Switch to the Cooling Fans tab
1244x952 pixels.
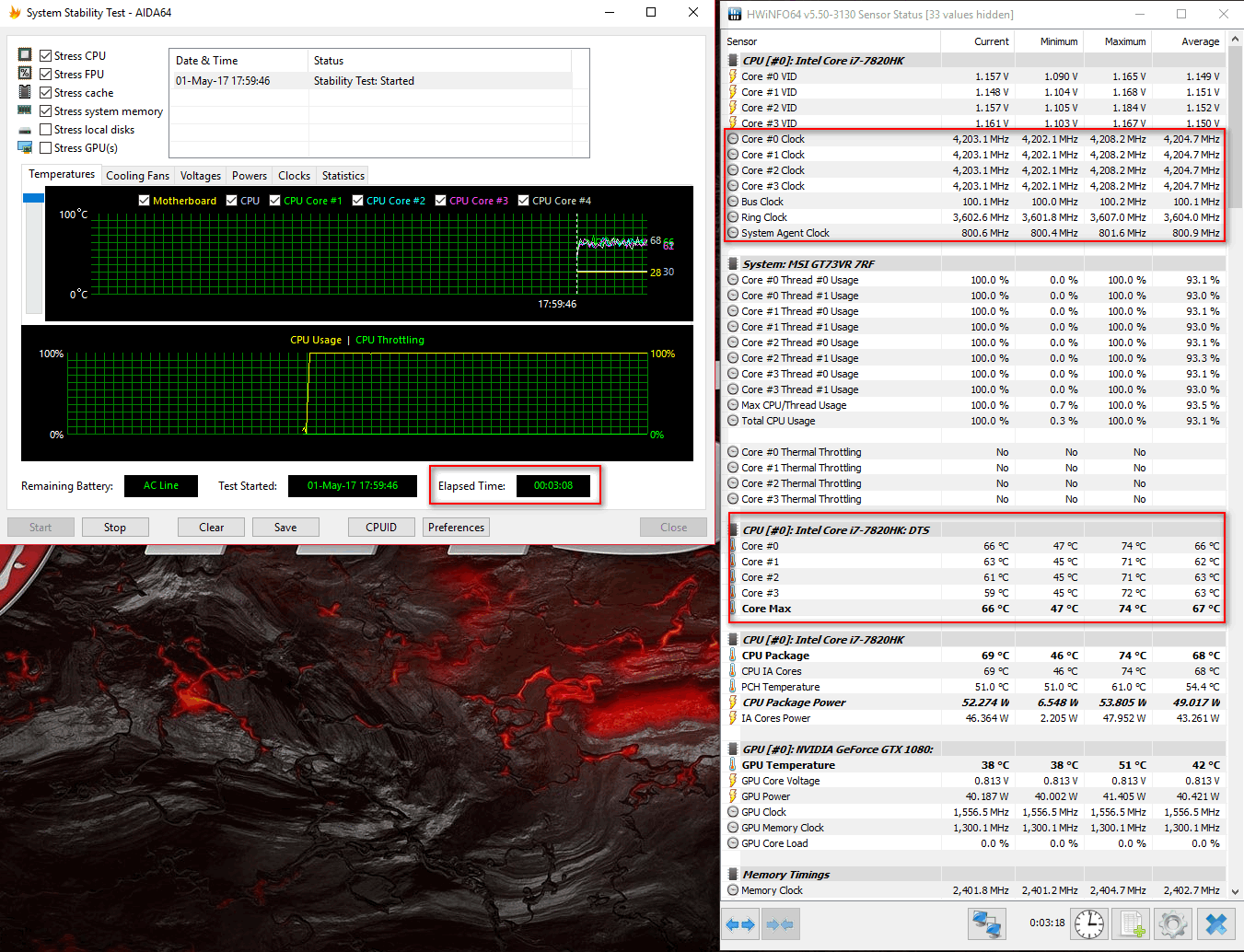point(137,176)
